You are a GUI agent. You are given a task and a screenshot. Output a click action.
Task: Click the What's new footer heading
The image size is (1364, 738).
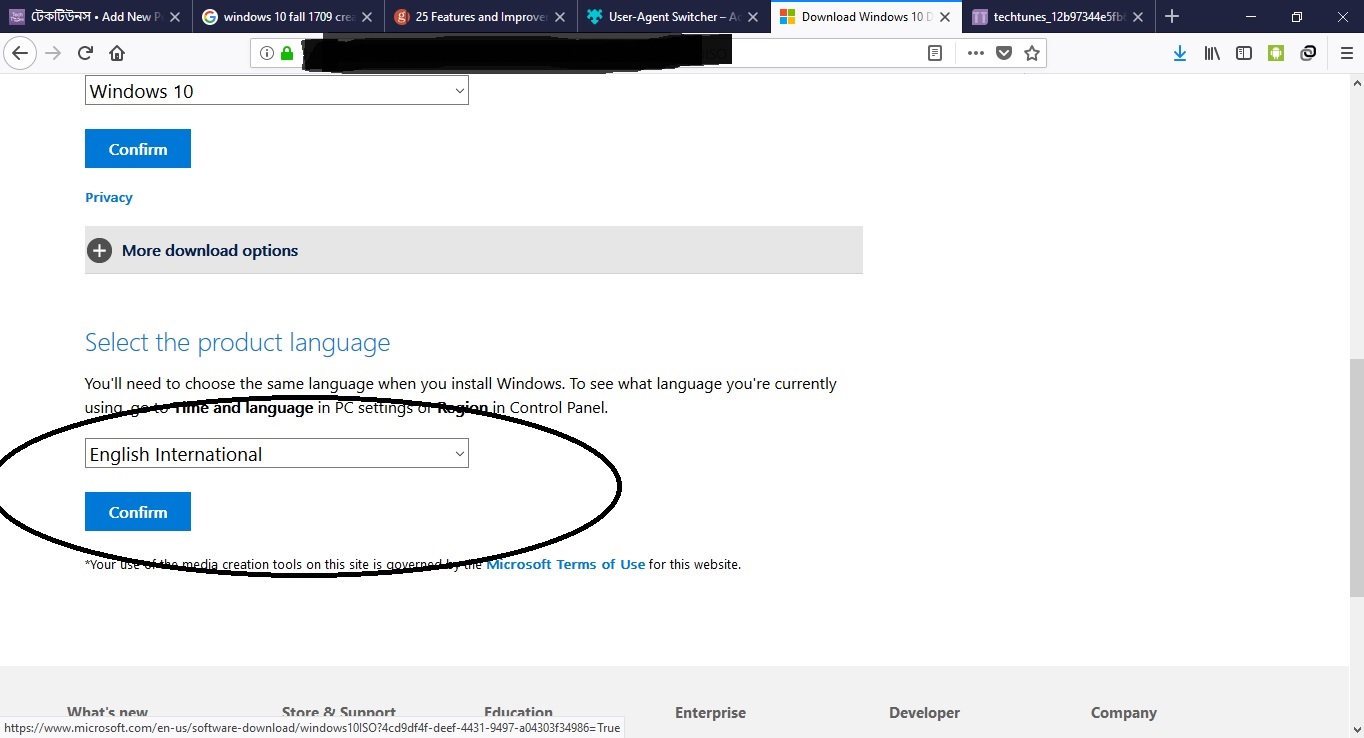point(108,713)
